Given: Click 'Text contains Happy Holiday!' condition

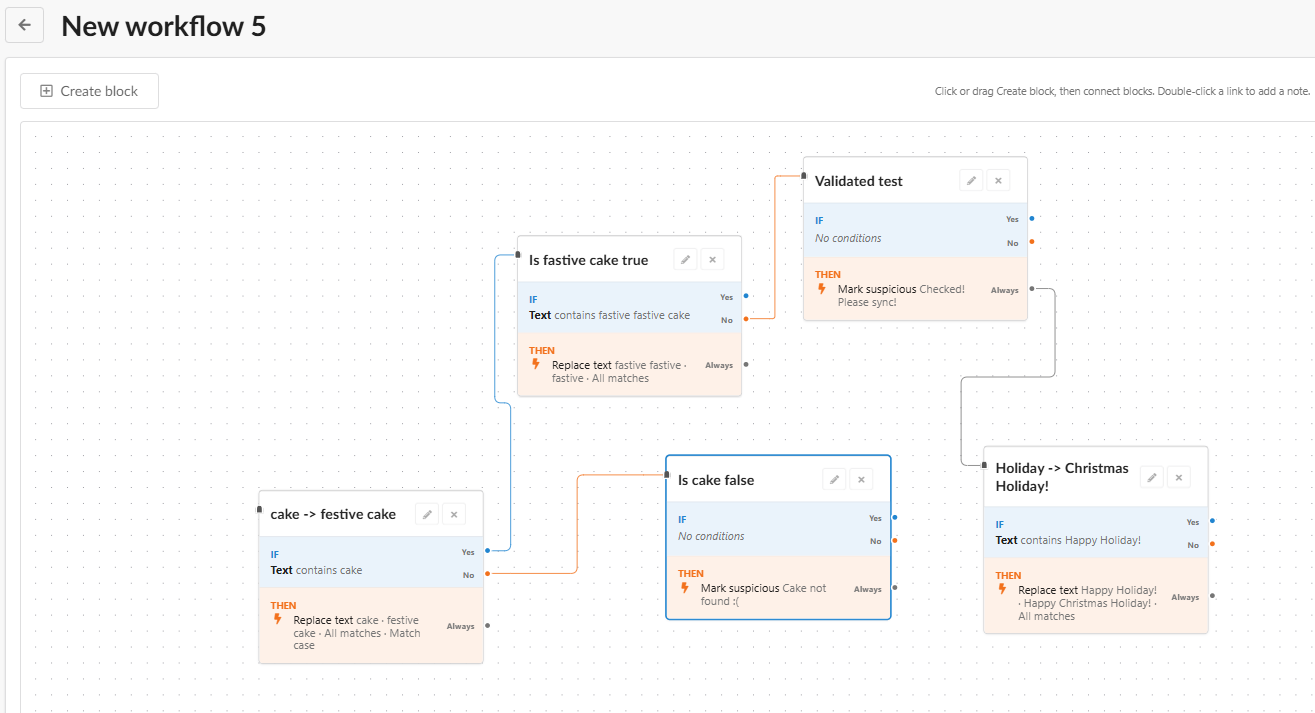Looking at the screenshot, I should tap(1068, 540).
